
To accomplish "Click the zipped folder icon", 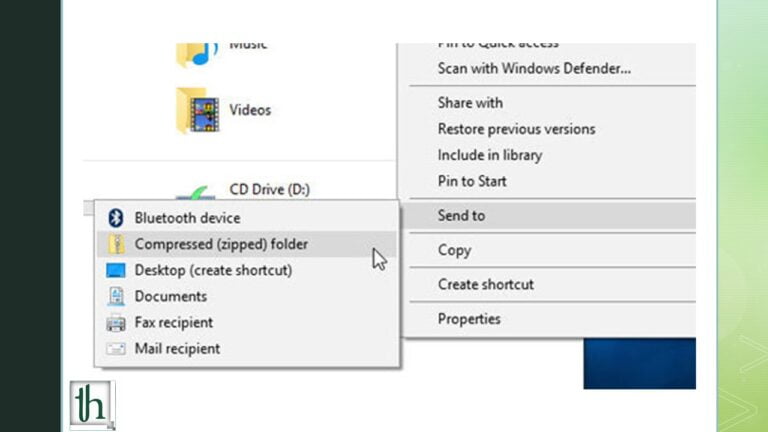I will tap(116, 244).
